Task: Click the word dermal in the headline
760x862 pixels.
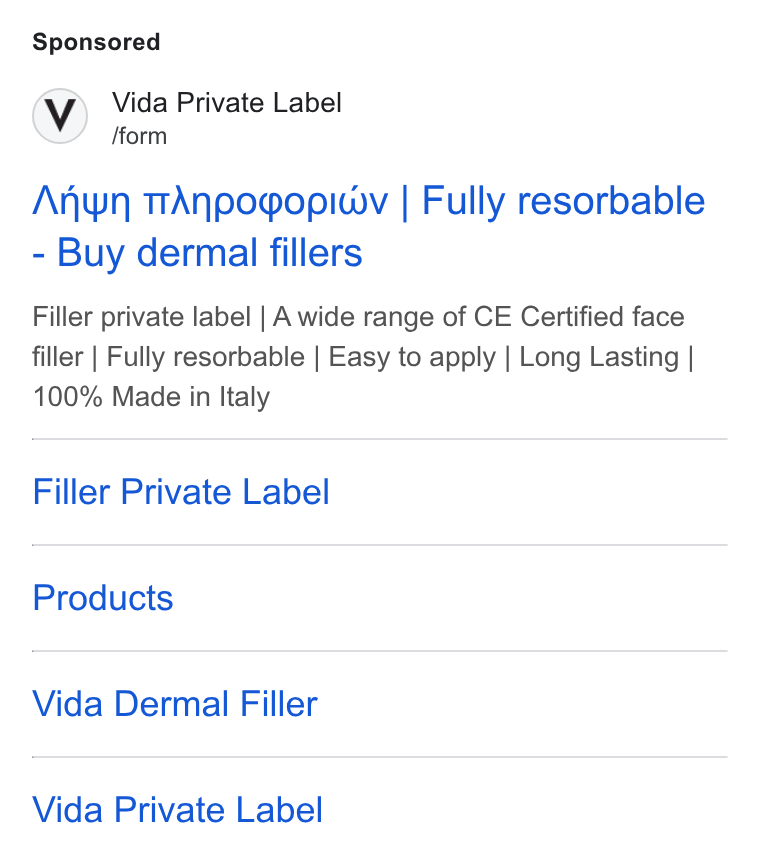Action: (197, 253)
